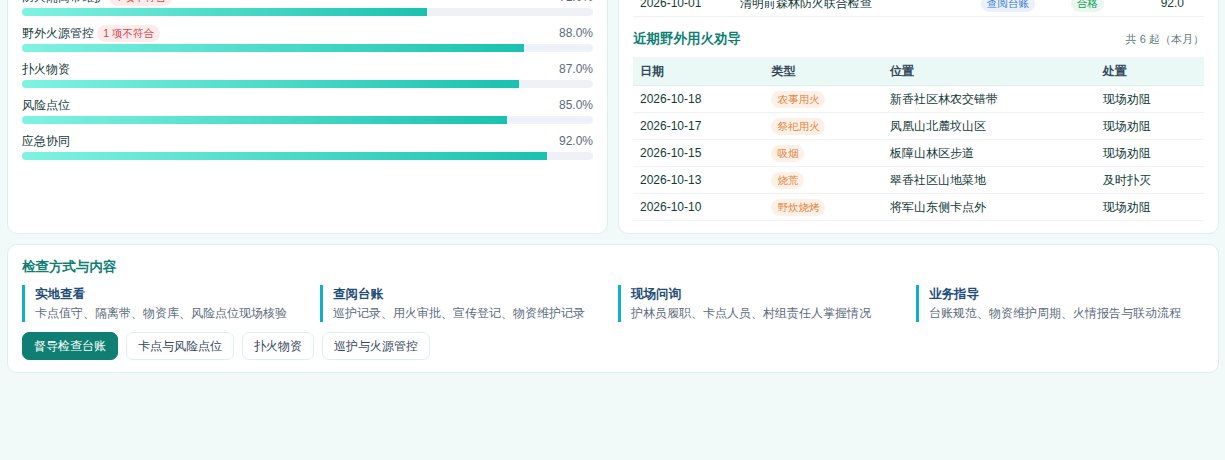Click the 野外火源管控 label
Screen dimensions: 1225x460
click(58, 33)
